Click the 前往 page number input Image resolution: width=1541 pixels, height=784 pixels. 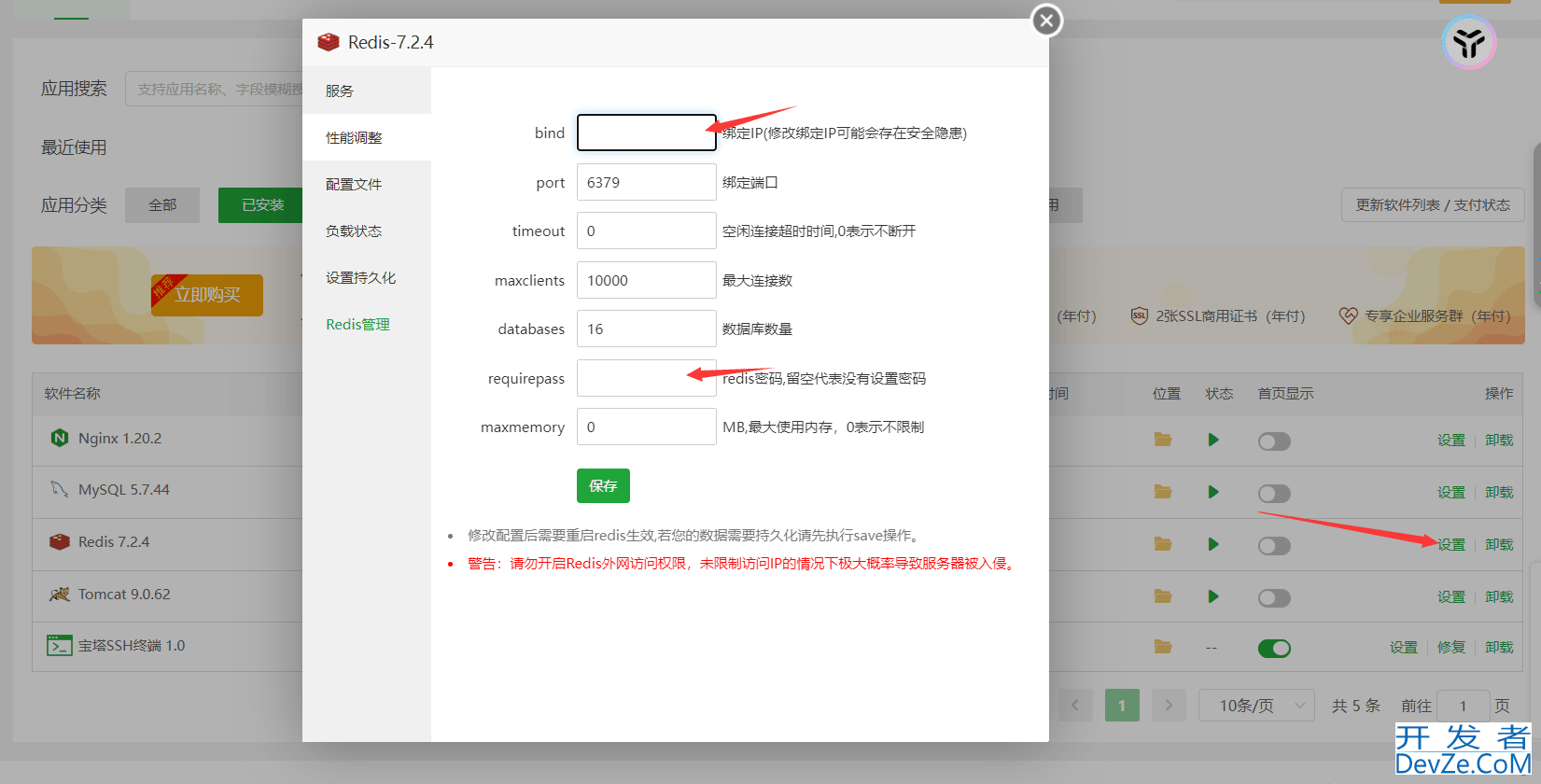tap(1464, 706)
